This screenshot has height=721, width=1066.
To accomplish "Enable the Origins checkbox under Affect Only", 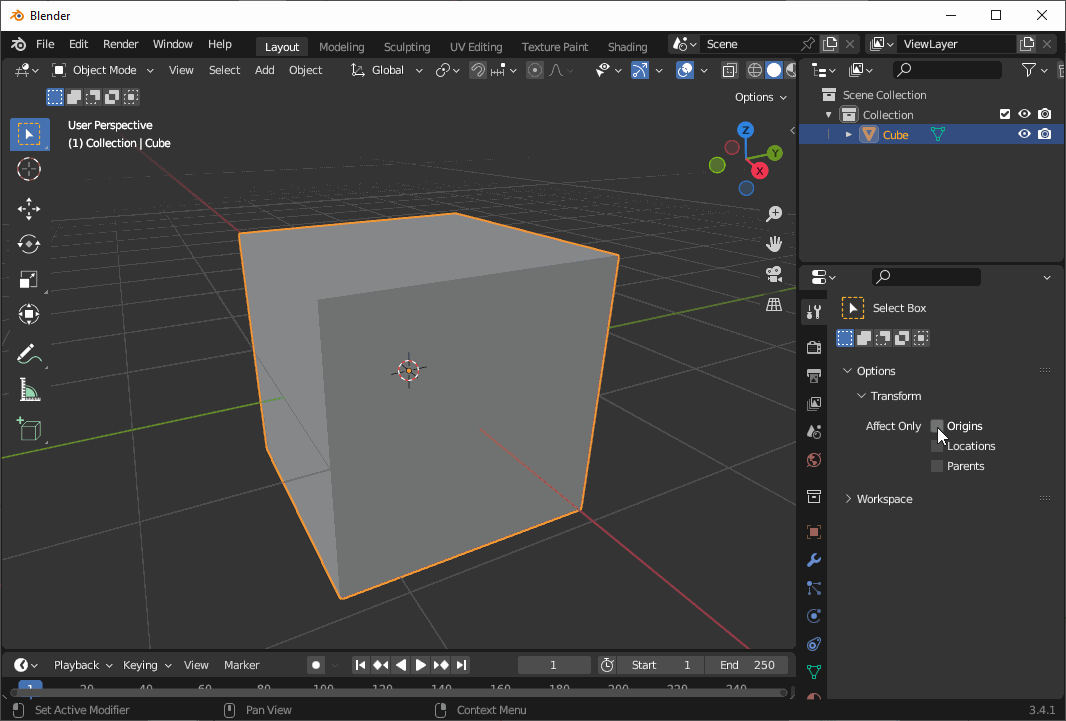I will point(938,426).
